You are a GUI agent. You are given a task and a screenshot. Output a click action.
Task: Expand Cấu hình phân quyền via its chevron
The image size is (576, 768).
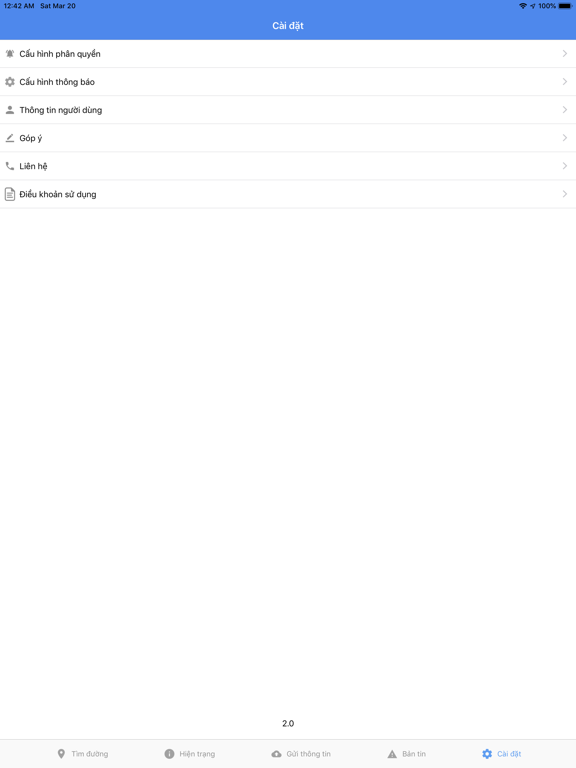tap(565, 53)
